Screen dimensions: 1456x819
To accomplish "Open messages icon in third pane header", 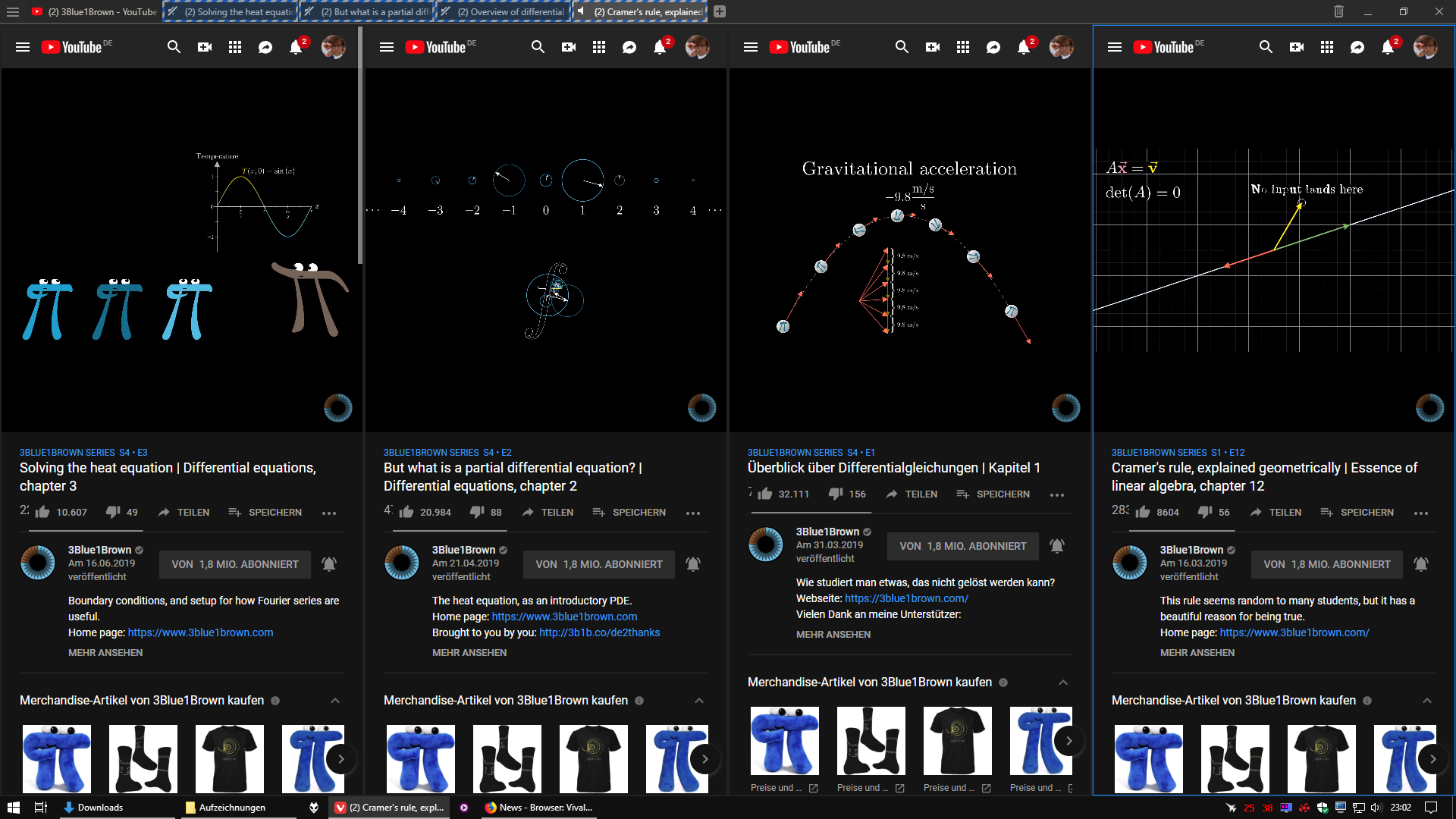I will 993,47.
